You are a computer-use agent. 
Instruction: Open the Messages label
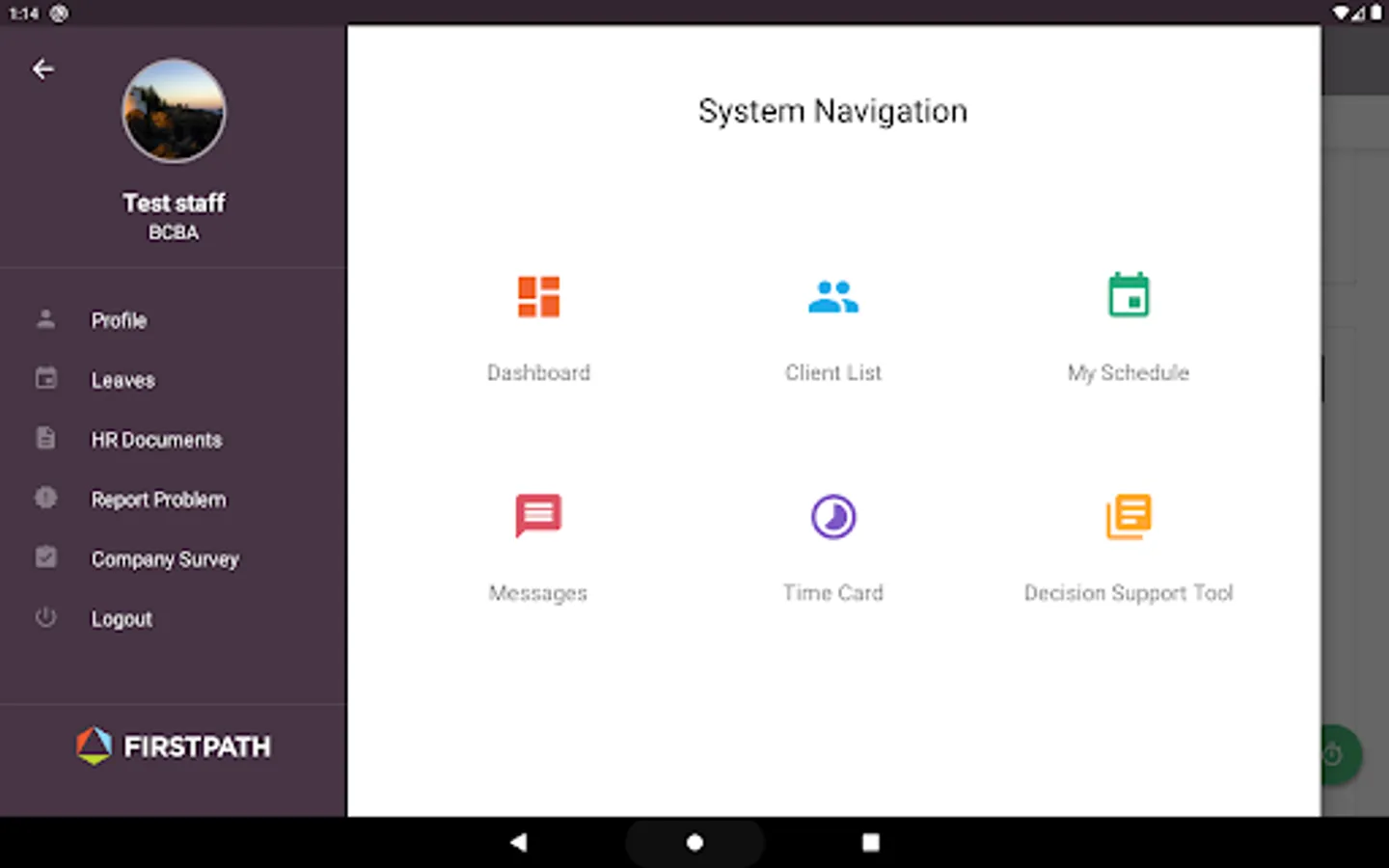(538, 593)
